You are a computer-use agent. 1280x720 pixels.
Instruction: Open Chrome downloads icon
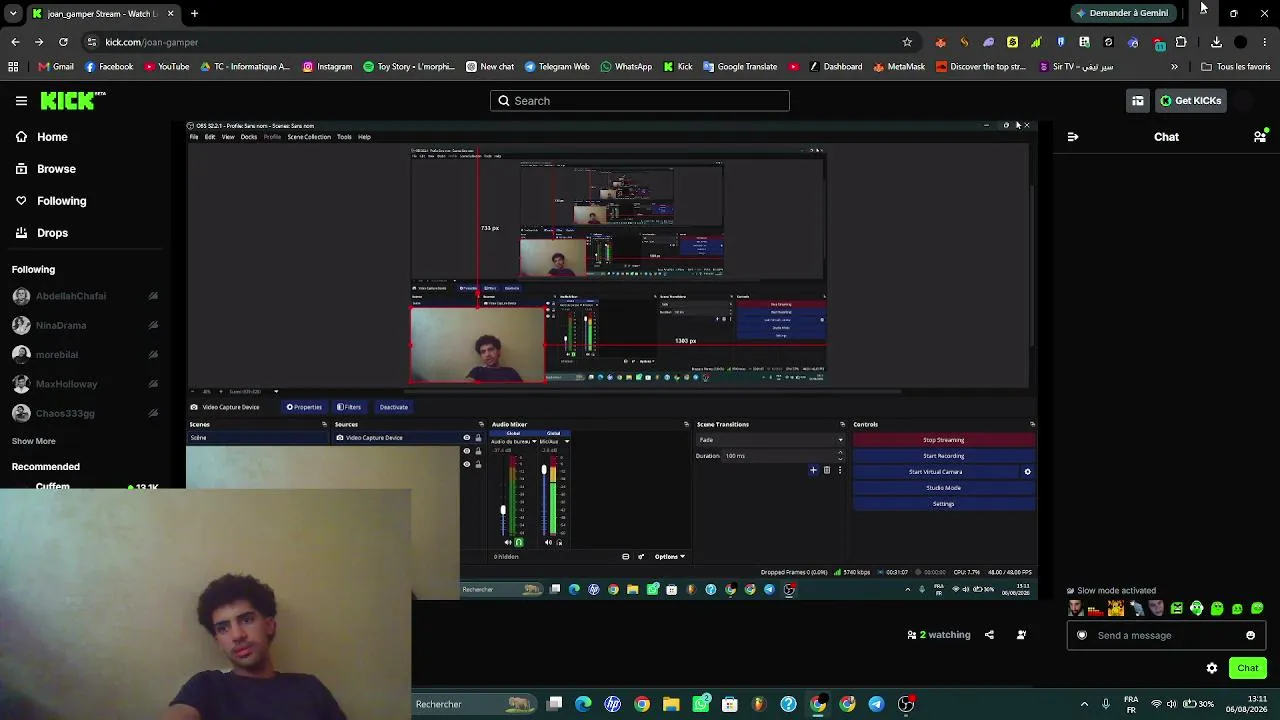[x=1216, y=42]
